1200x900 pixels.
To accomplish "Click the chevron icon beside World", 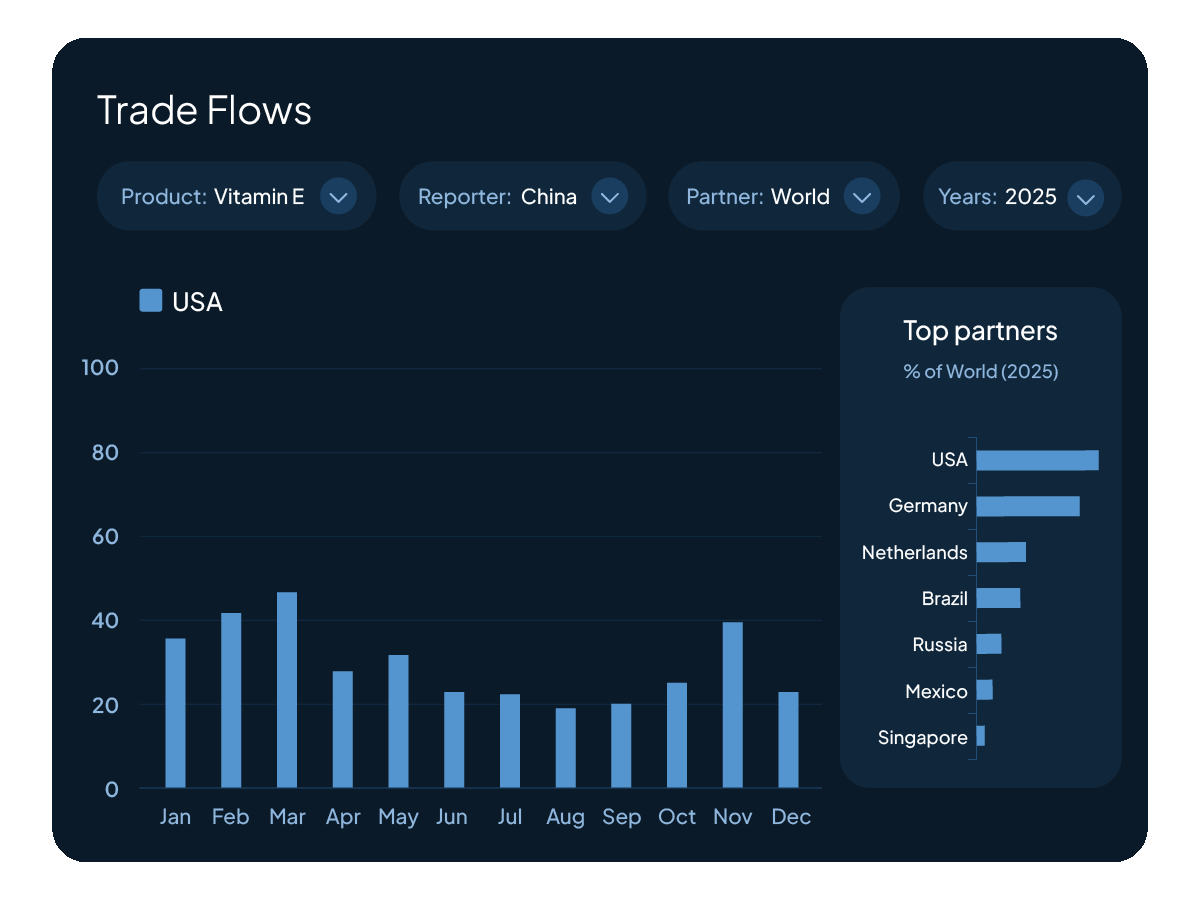I will click(x=862, y=197).
